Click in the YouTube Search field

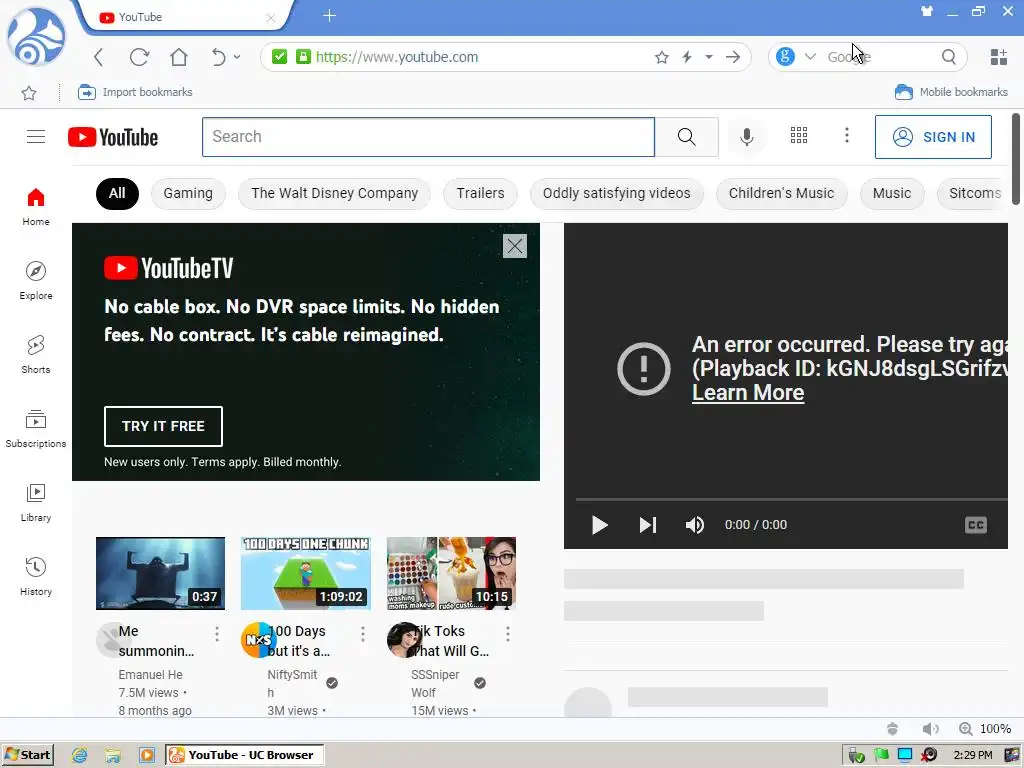(x=428, y=137)
